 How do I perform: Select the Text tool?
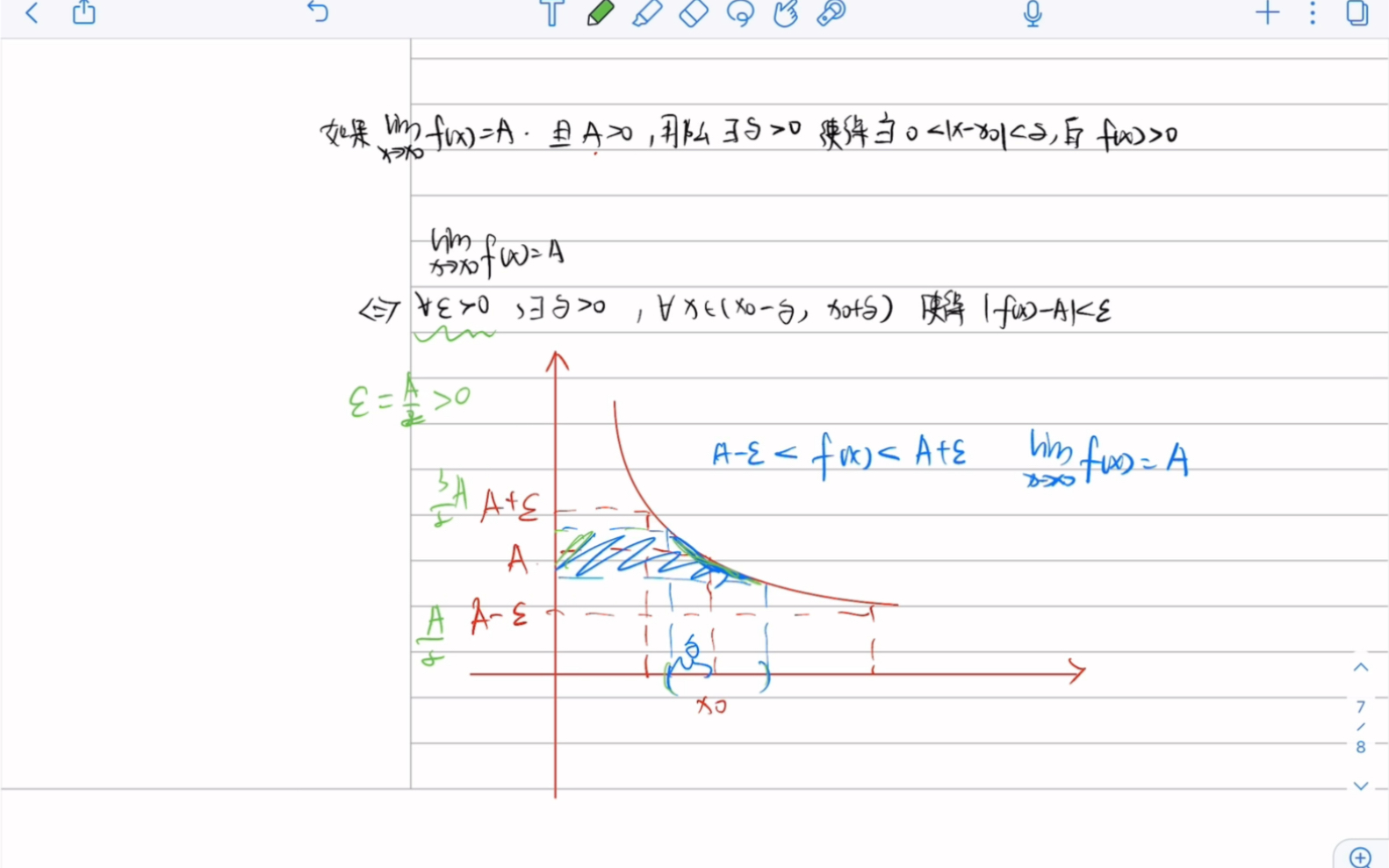pos(551,13)
